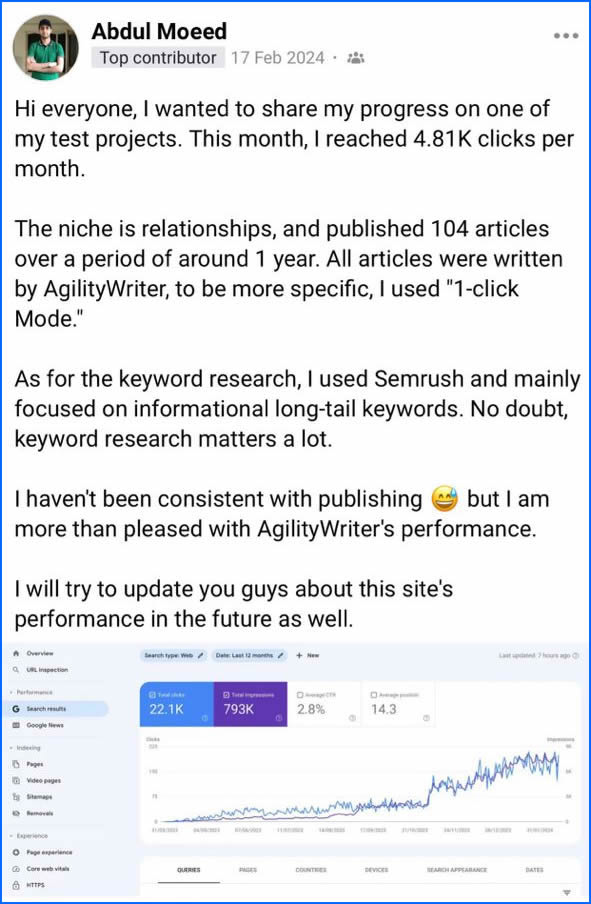Open Core web vitals via its gauge icon
Image resolution: width=591 pixels, height=904 pixels.
[x=15, y=868]
